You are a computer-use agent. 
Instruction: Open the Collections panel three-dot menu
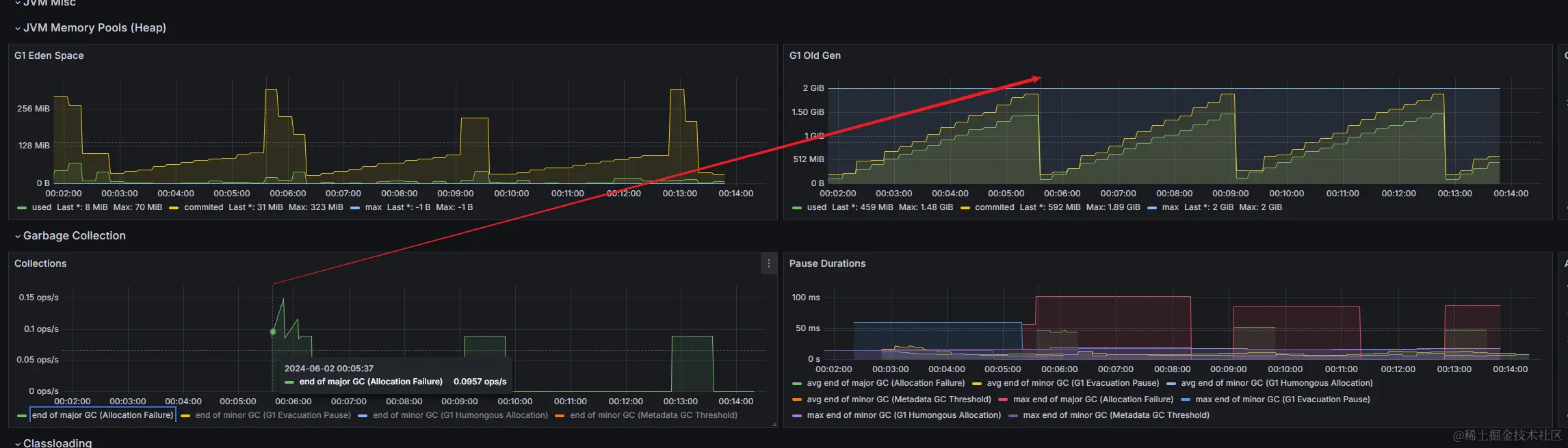click(x=768, y=263)
